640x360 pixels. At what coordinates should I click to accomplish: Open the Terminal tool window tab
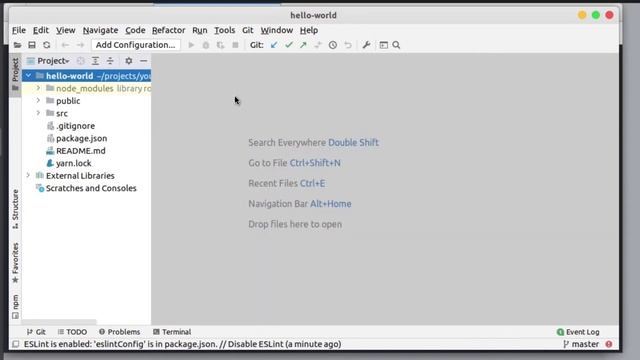[172, 332]
